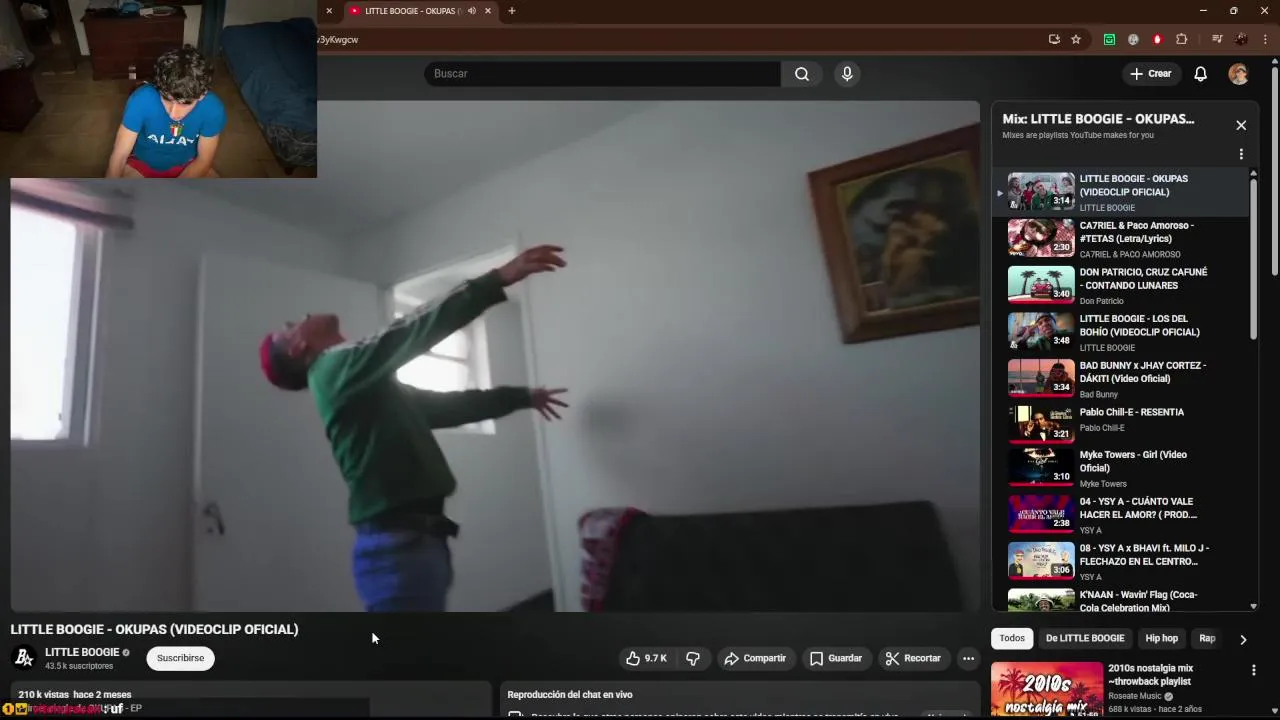Open gray round browser extension icon

(1133, 39)
